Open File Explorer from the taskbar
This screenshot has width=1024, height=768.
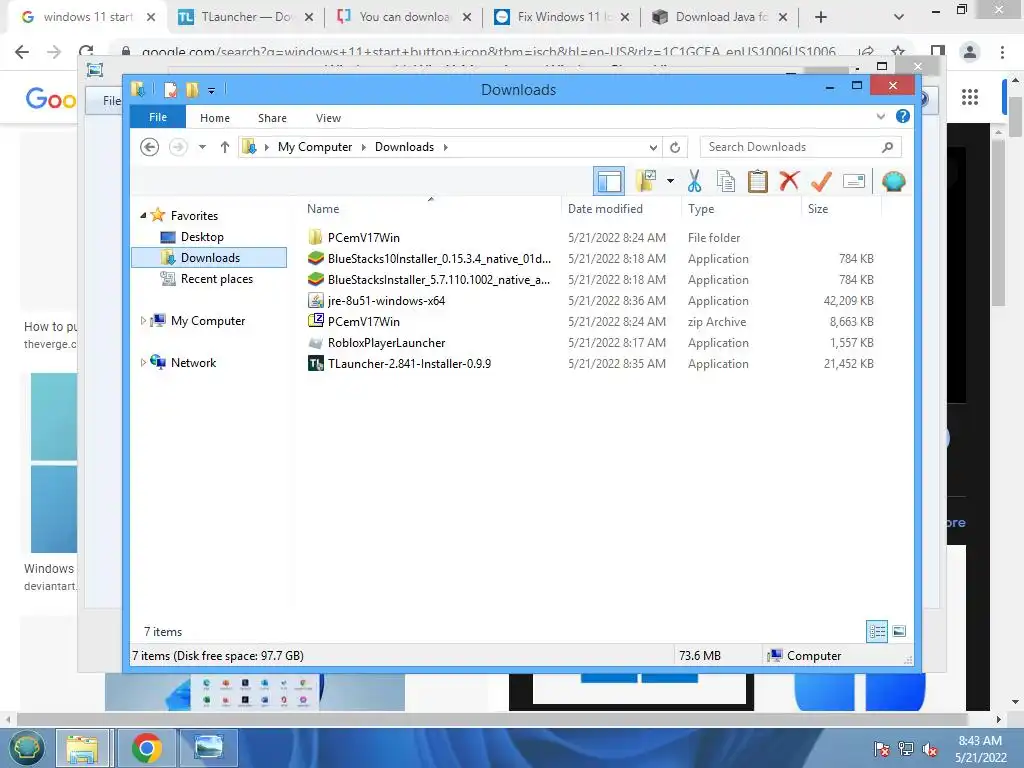[82, 748]
